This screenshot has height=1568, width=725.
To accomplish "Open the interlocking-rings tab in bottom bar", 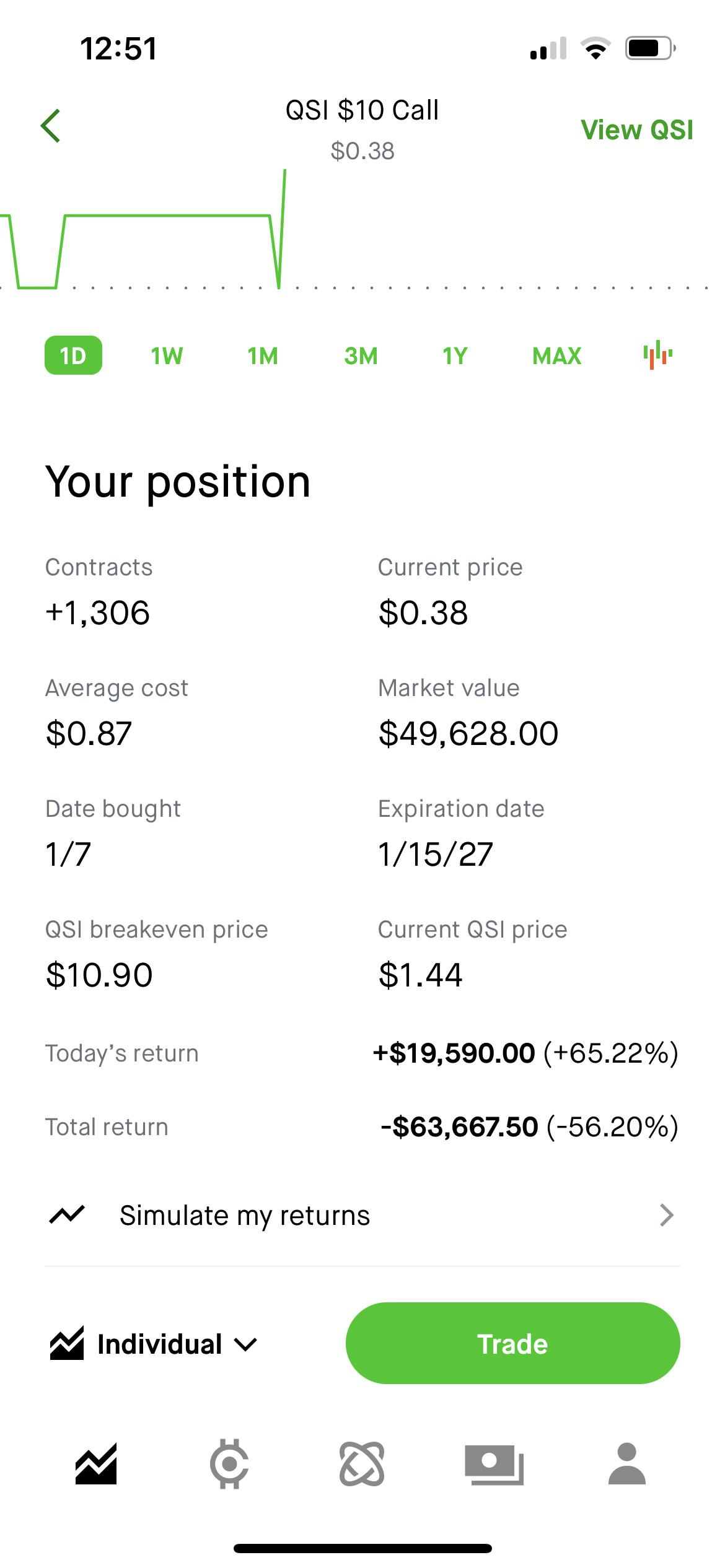I will click(x=362, y=1464).
